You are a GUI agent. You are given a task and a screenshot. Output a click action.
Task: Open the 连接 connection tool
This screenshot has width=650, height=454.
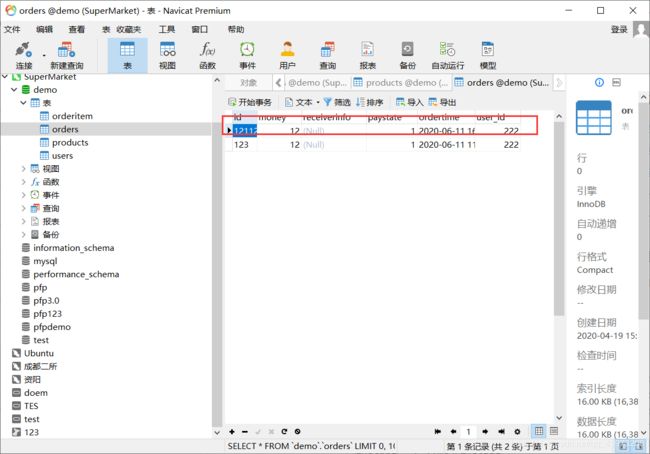(x=24, y=55)
